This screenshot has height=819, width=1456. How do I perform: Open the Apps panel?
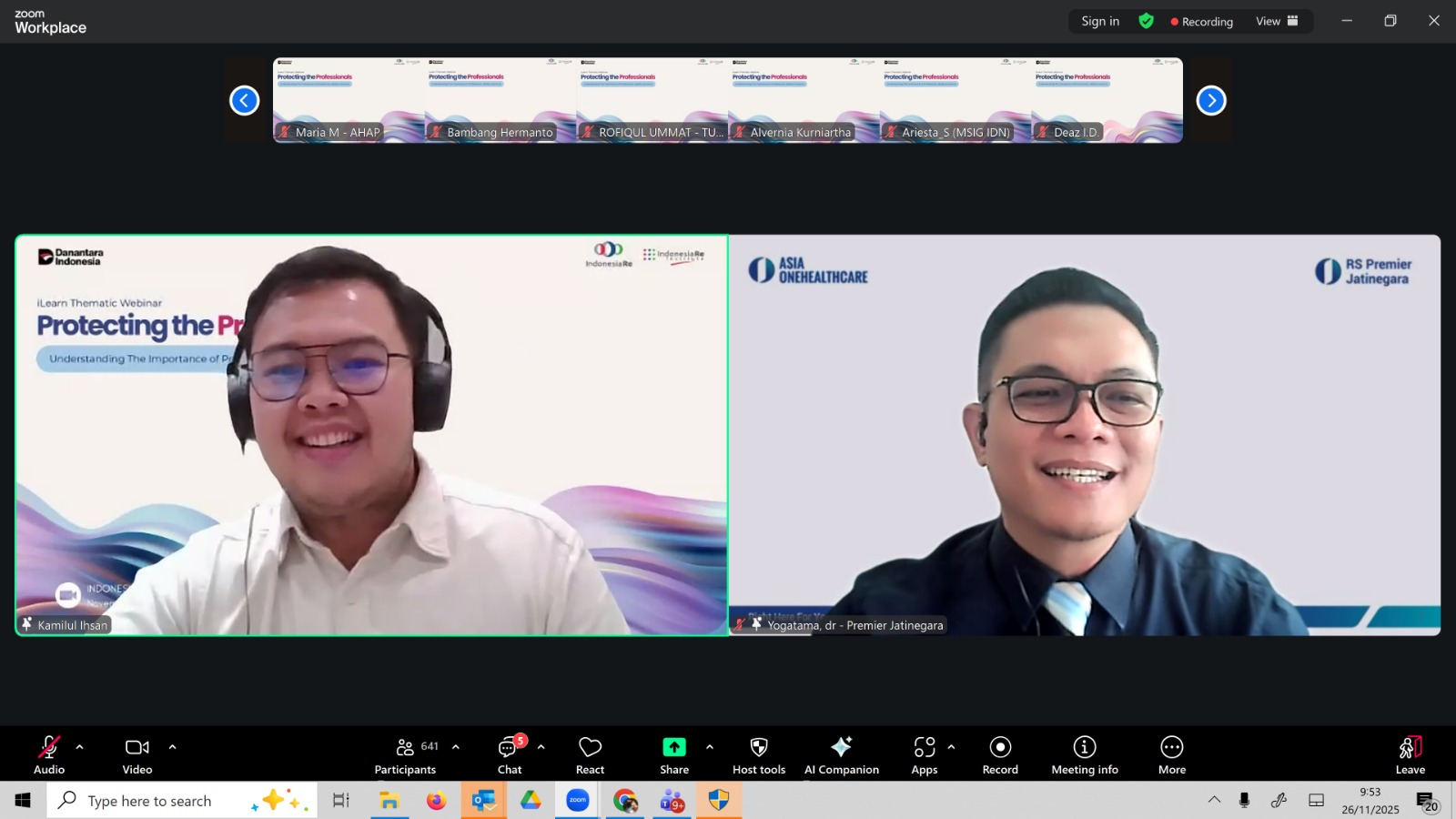[x=924, y=754]
